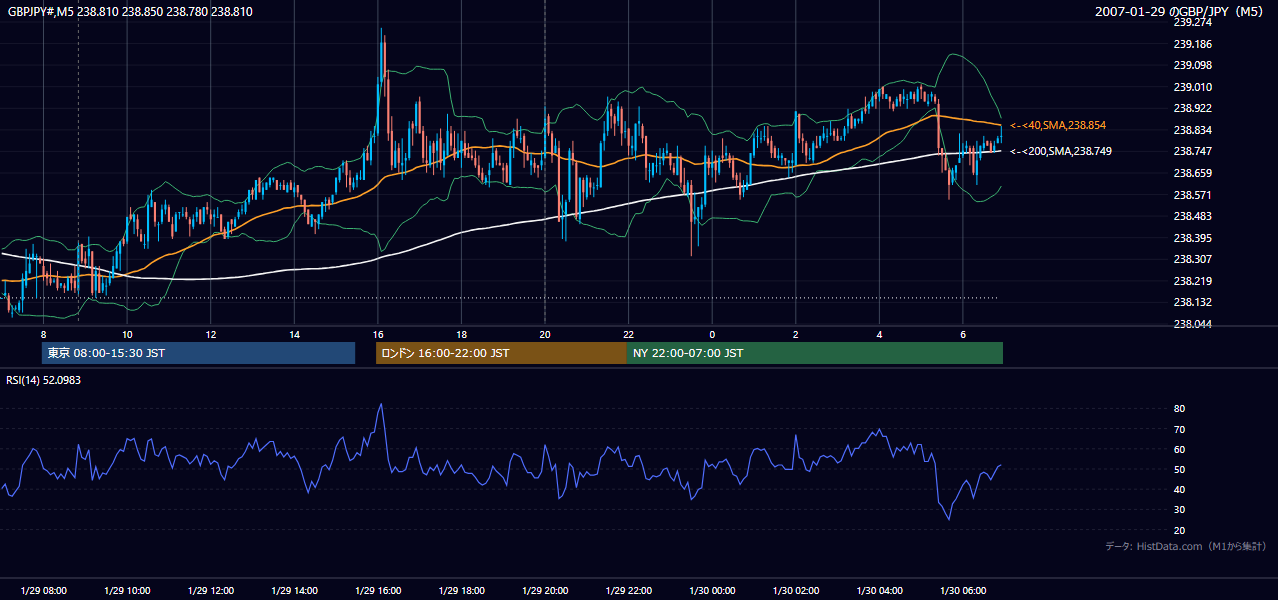This screenshot has height=600, width=1278.
Task: Click price axis value 239.186
Action: coord(1192,44)
